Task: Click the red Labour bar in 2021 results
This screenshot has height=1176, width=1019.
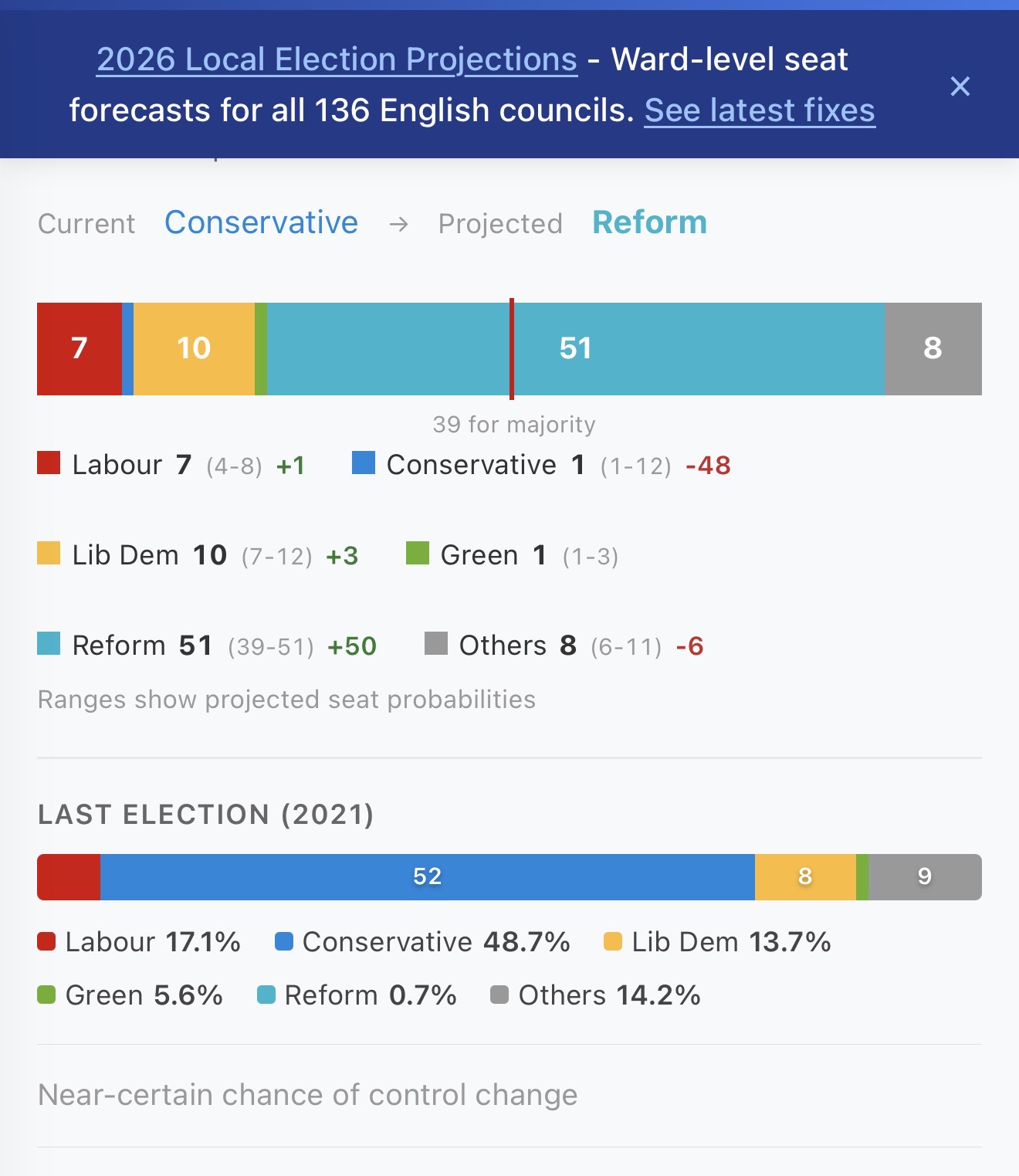Action: click(x=69, y=876)
